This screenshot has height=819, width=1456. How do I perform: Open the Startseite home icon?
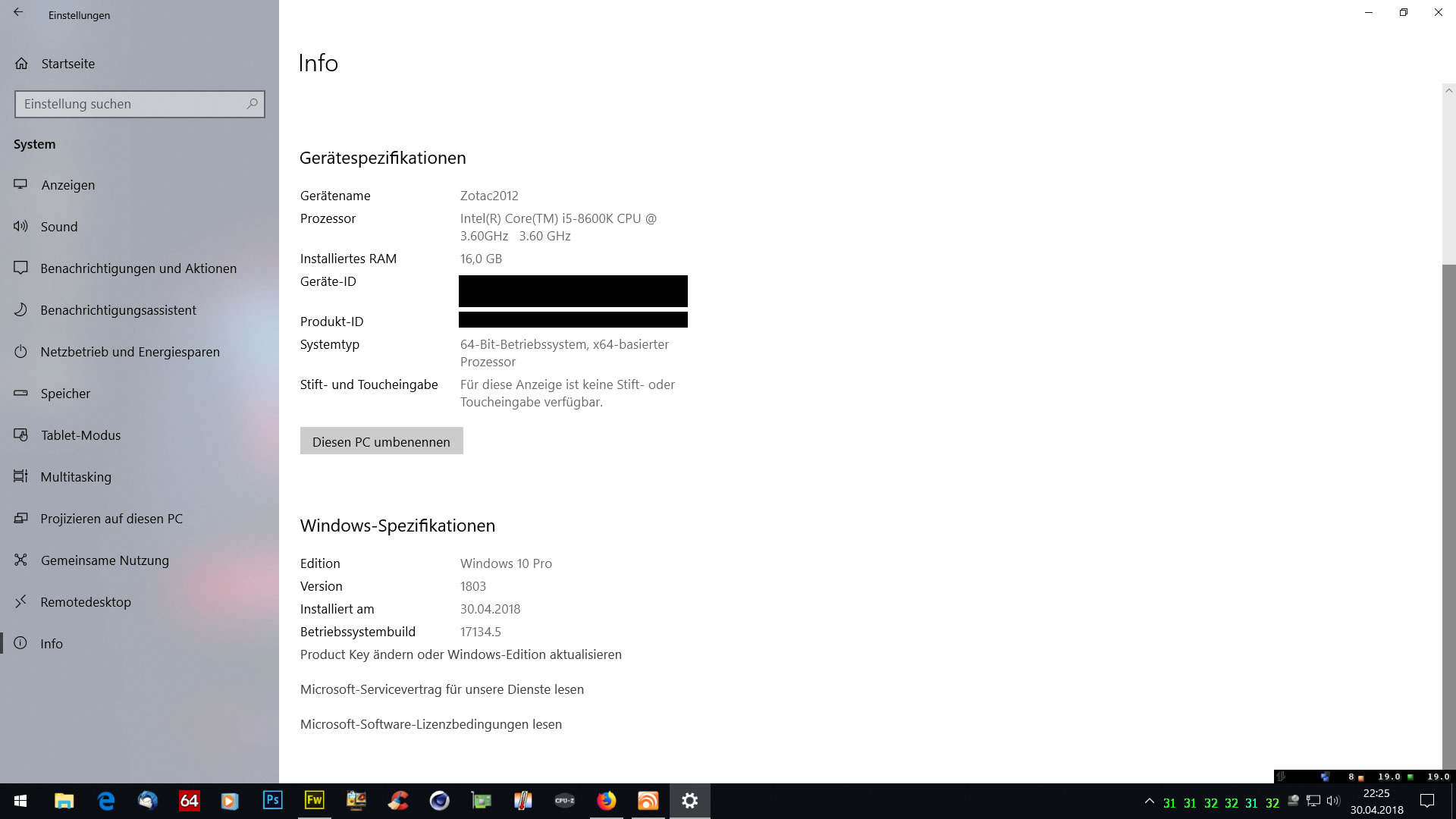coord(21,64)
